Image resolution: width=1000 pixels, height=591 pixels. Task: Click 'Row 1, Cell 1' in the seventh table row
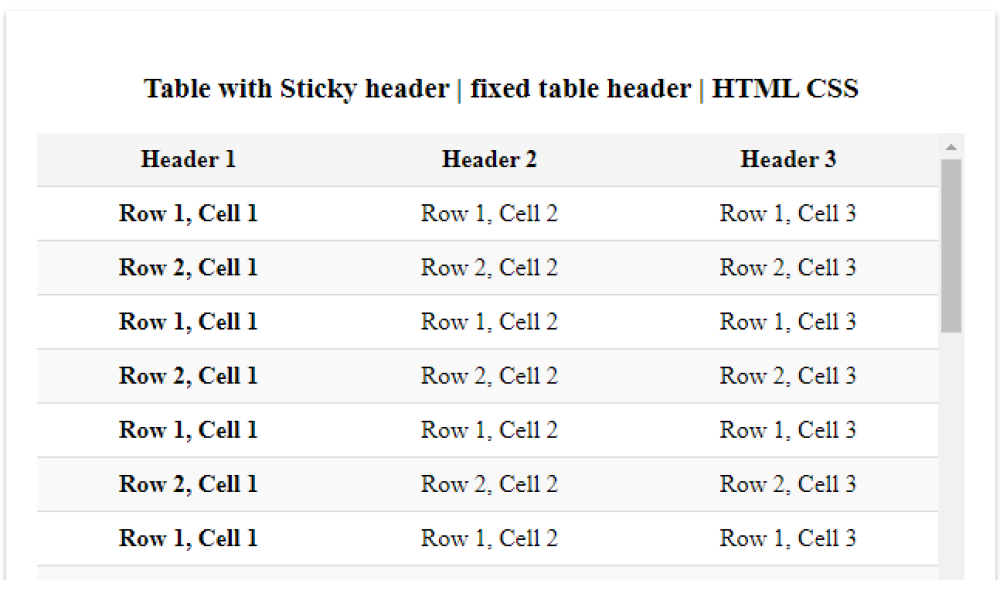coord(188,538)
